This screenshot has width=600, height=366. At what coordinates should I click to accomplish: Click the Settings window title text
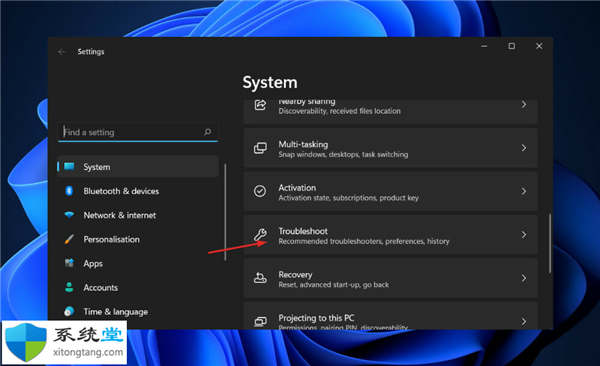[91, 52]
